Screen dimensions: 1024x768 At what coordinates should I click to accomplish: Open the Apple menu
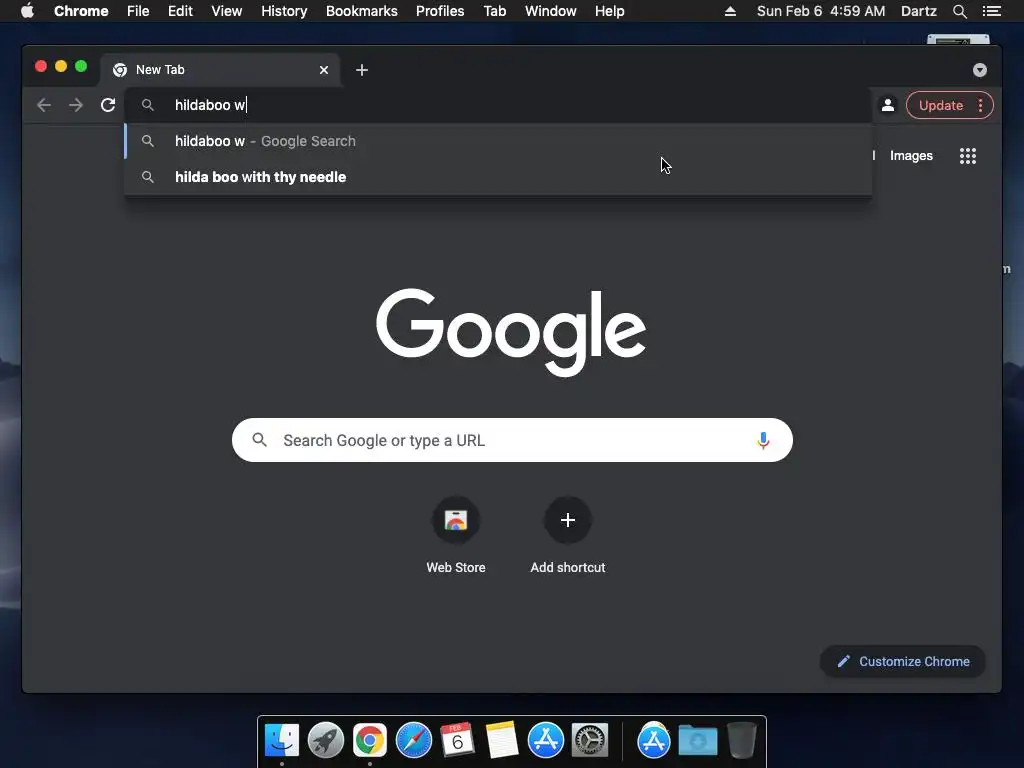(27, 11)
